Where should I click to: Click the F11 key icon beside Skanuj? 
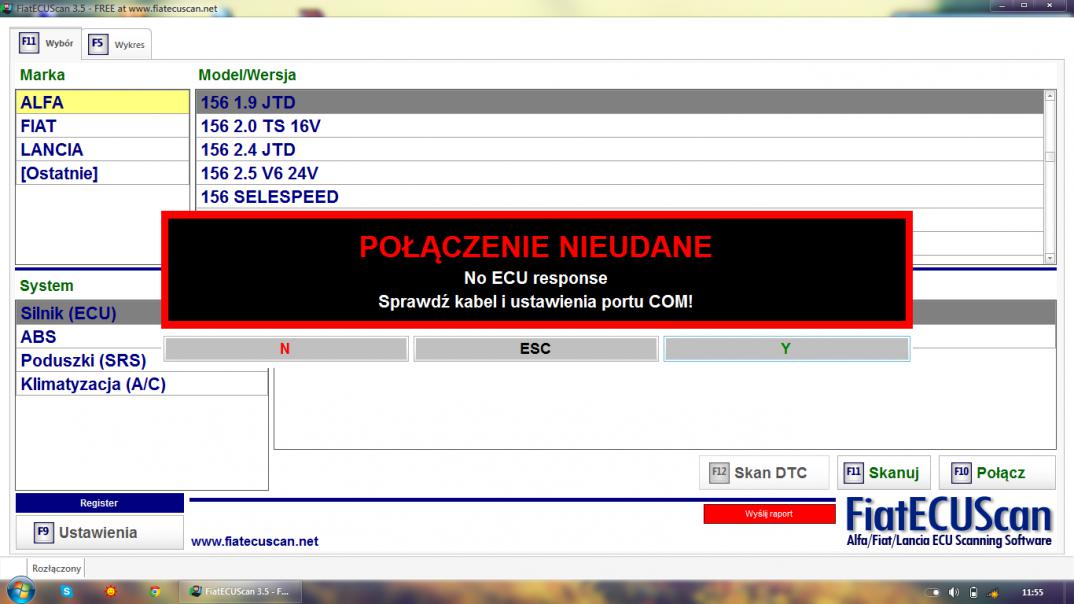point(853,473)
